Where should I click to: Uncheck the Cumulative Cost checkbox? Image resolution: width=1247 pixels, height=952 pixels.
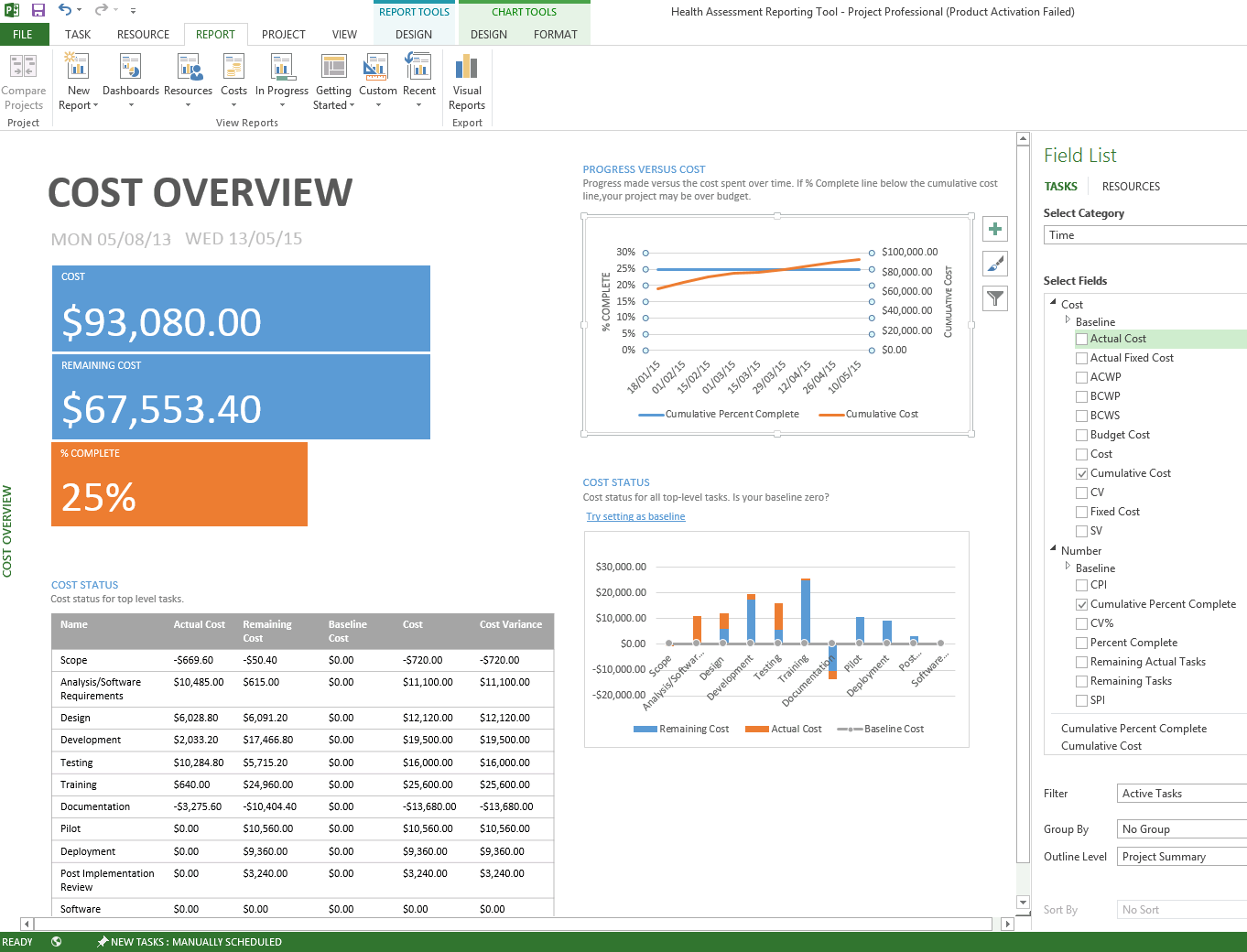pos(1082,473)
